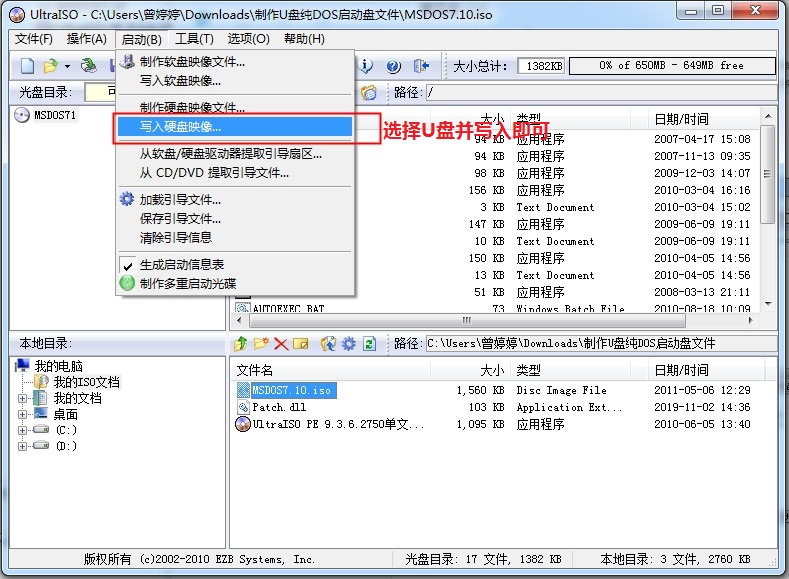Click the Exit door arrow icon

point(421,66)
